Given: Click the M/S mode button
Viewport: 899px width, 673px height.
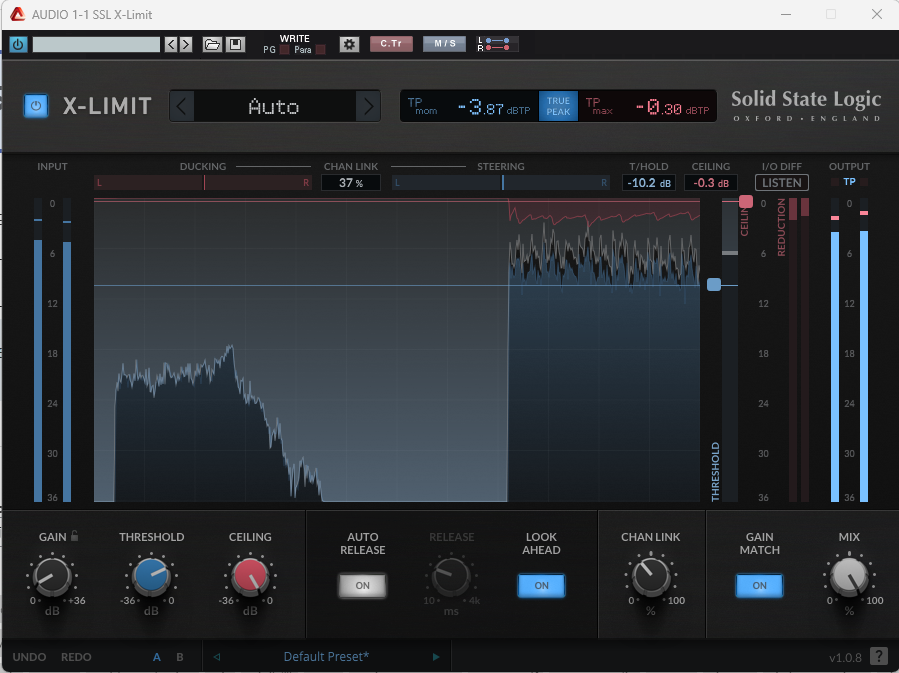Looking at the screenshot, I should click(x=444, y=44).
